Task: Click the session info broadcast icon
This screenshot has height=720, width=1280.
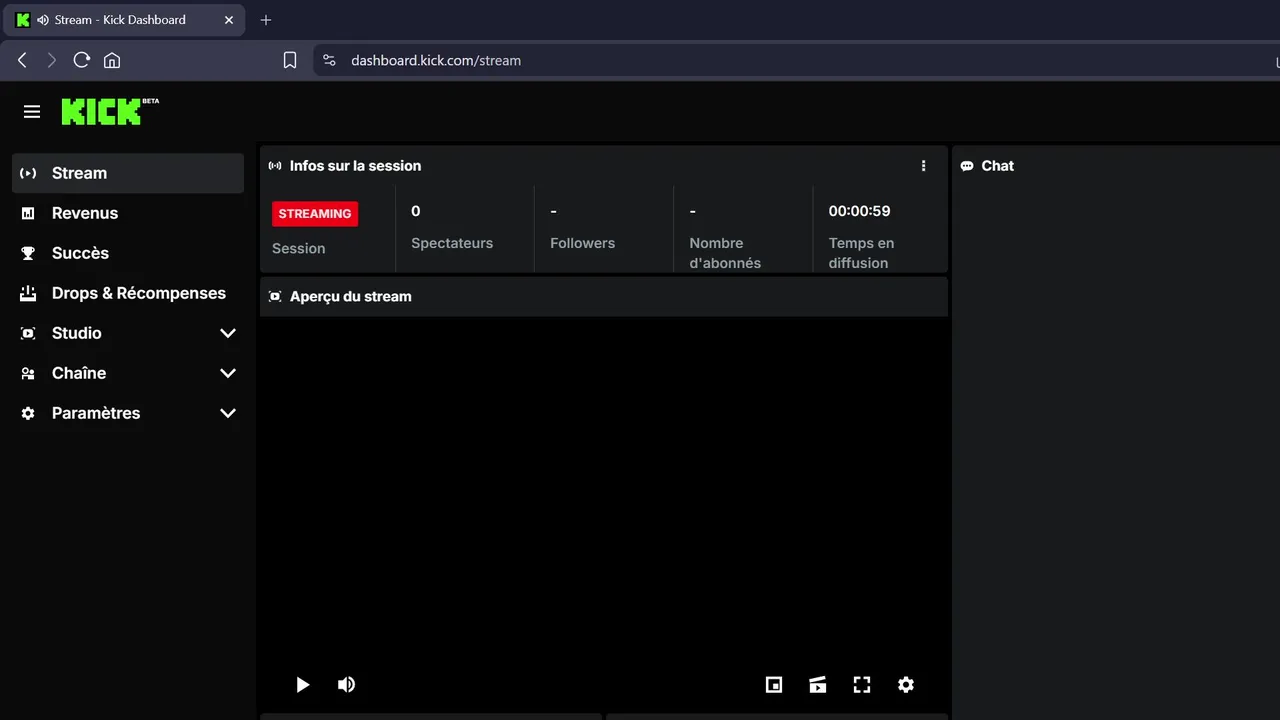Action: [x=275, y=166]
